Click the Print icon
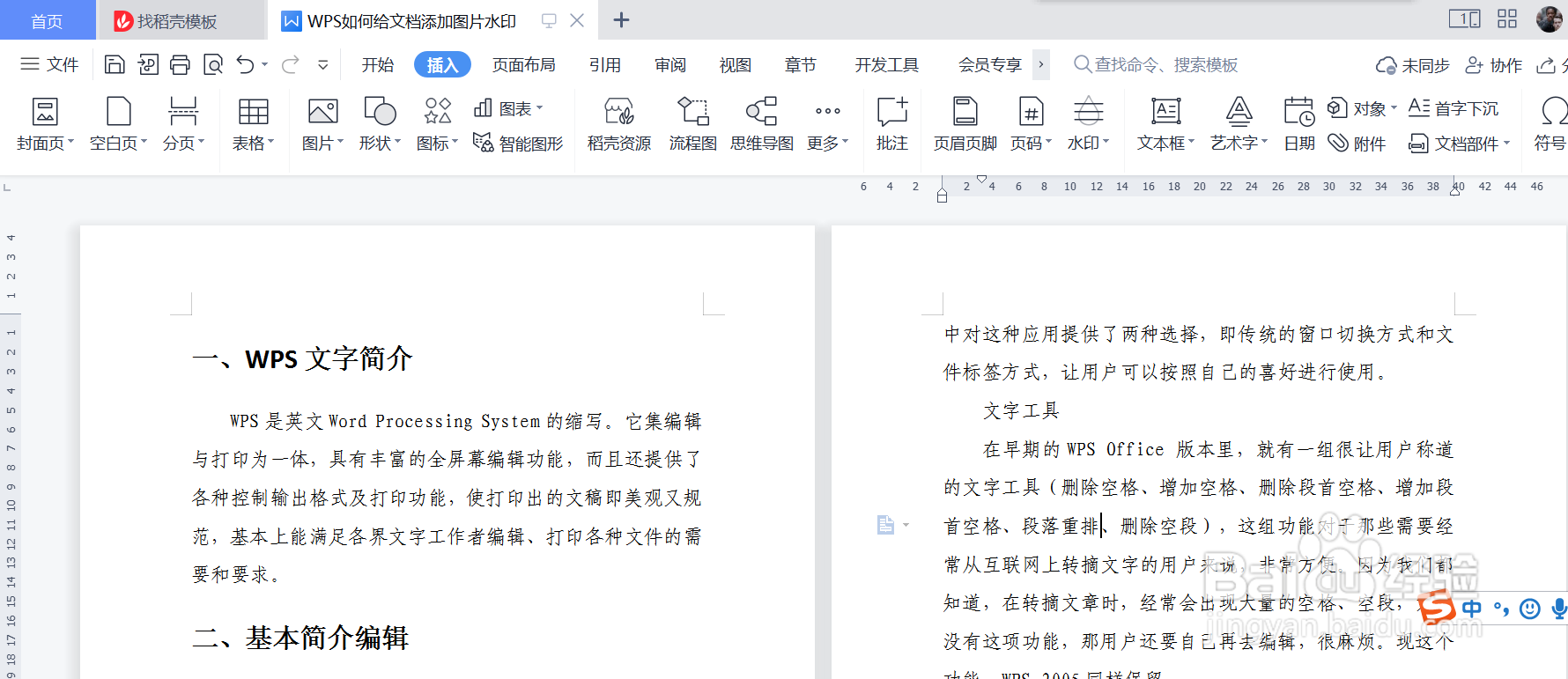1568x679 pixels. click(180, 64)
